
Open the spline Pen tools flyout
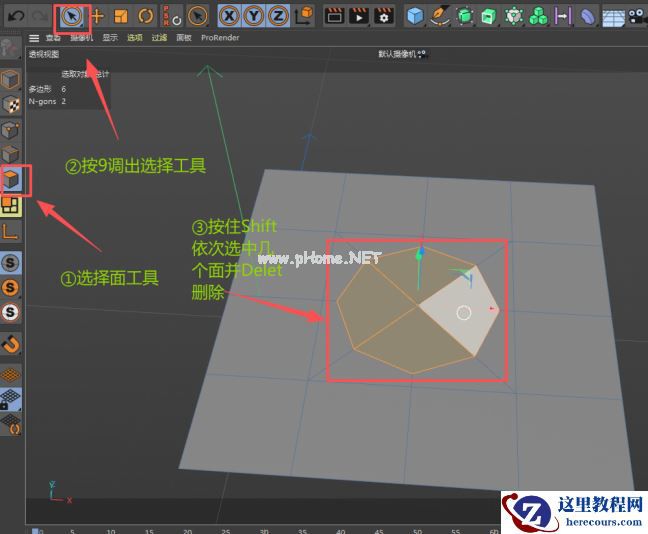click(440, 16)
